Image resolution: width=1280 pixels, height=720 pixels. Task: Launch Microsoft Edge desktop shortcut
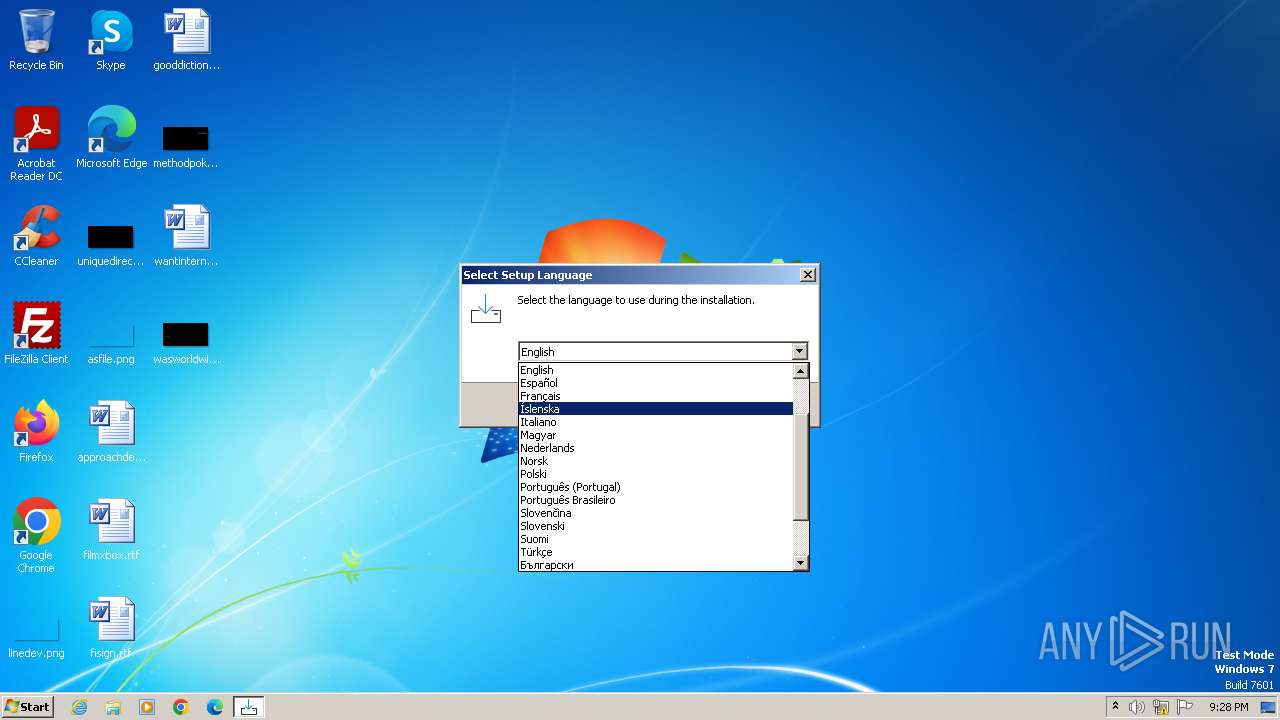click(x=111, y=138)
